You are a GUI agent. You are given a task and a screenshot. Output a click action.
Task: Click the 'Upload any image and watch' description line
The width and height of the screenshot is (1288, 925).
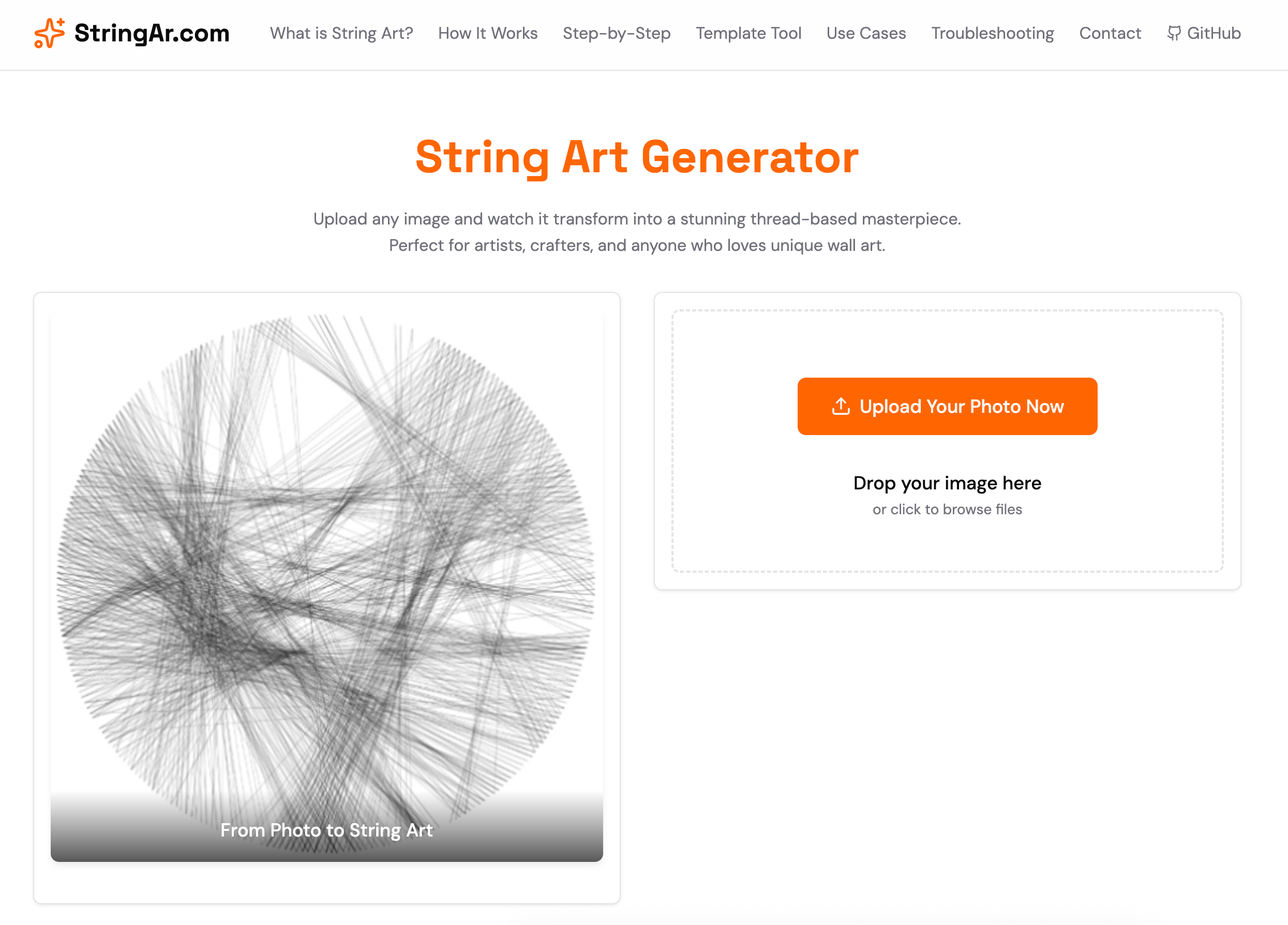(637, 219)
